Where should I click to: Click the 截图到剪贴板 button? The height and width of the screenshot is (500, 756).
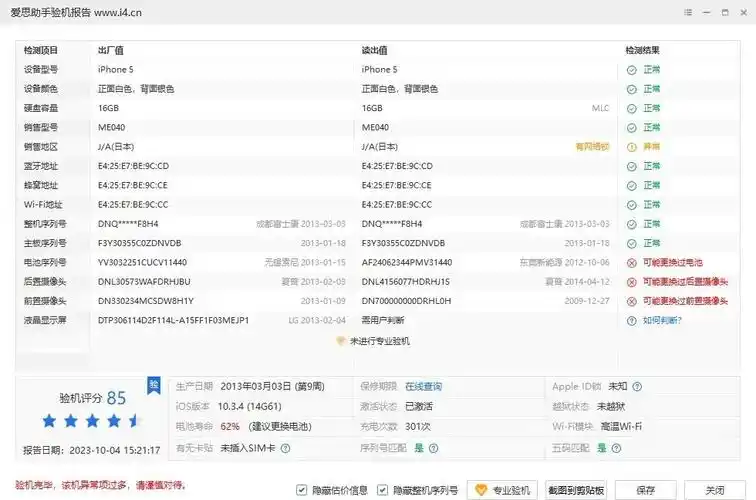[x=576, y=490]
